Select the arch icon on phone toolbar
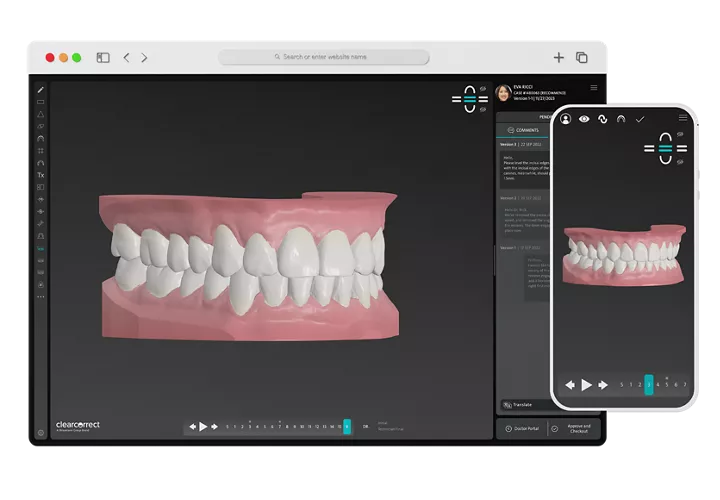720x500 pixels. 621,119
